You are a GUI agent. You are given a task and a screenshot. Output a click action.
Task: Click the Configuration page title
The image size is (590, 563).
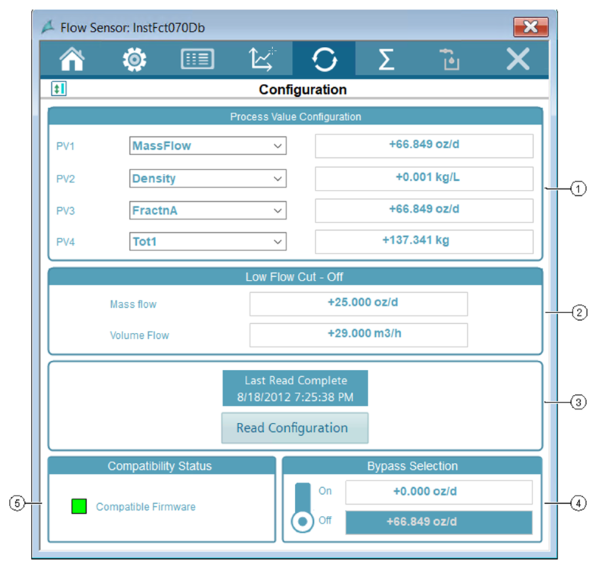[x=303, y=90]
